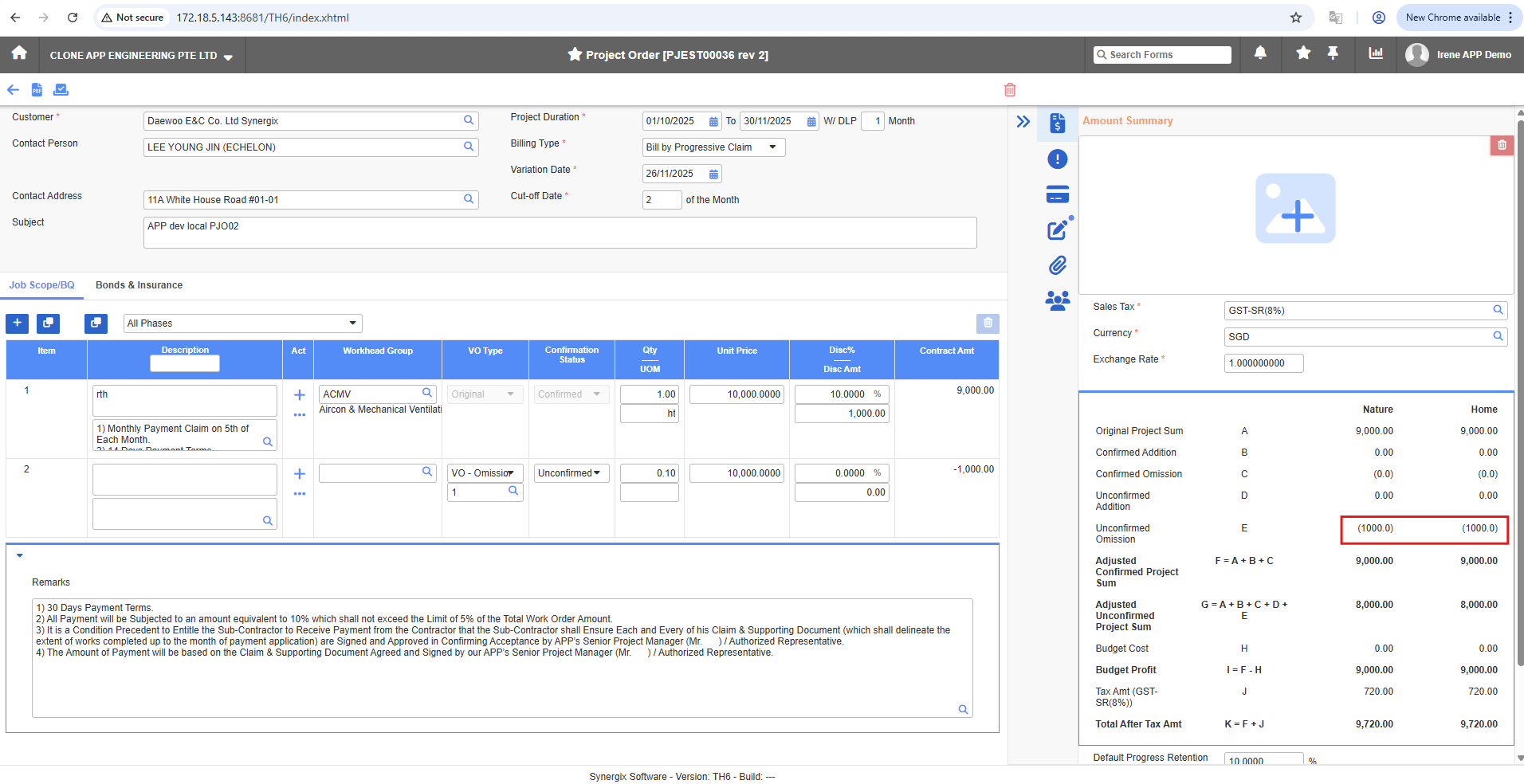Click the add image placeholder
This screenshot has width=1524, height=784.
[1295, 209]
